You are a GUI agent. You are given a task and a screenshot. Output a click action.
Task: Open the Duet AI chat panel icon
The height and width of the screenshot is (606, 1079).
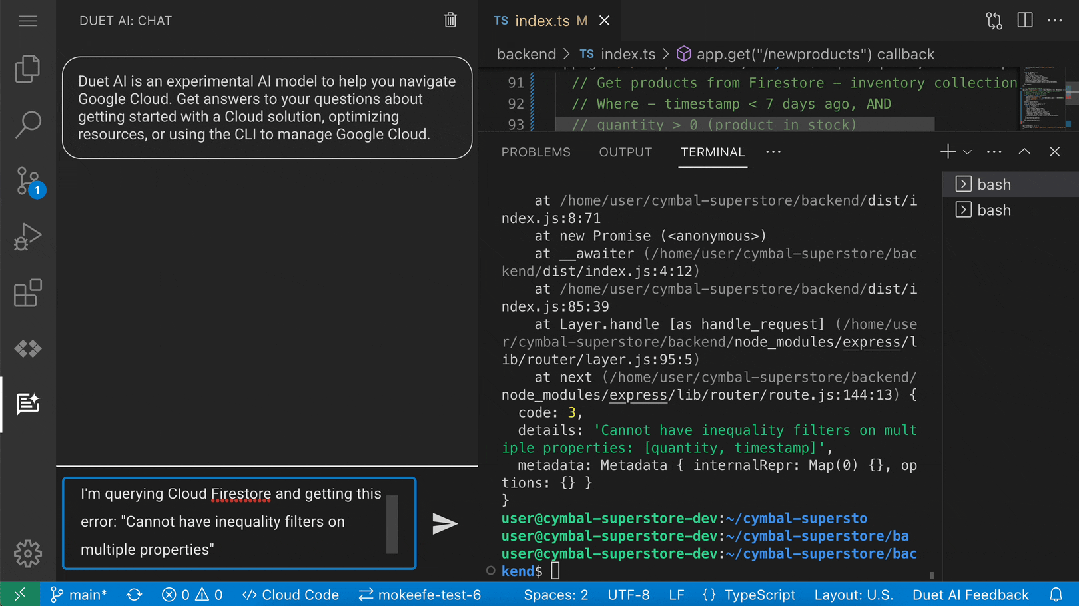pos(28,404)
